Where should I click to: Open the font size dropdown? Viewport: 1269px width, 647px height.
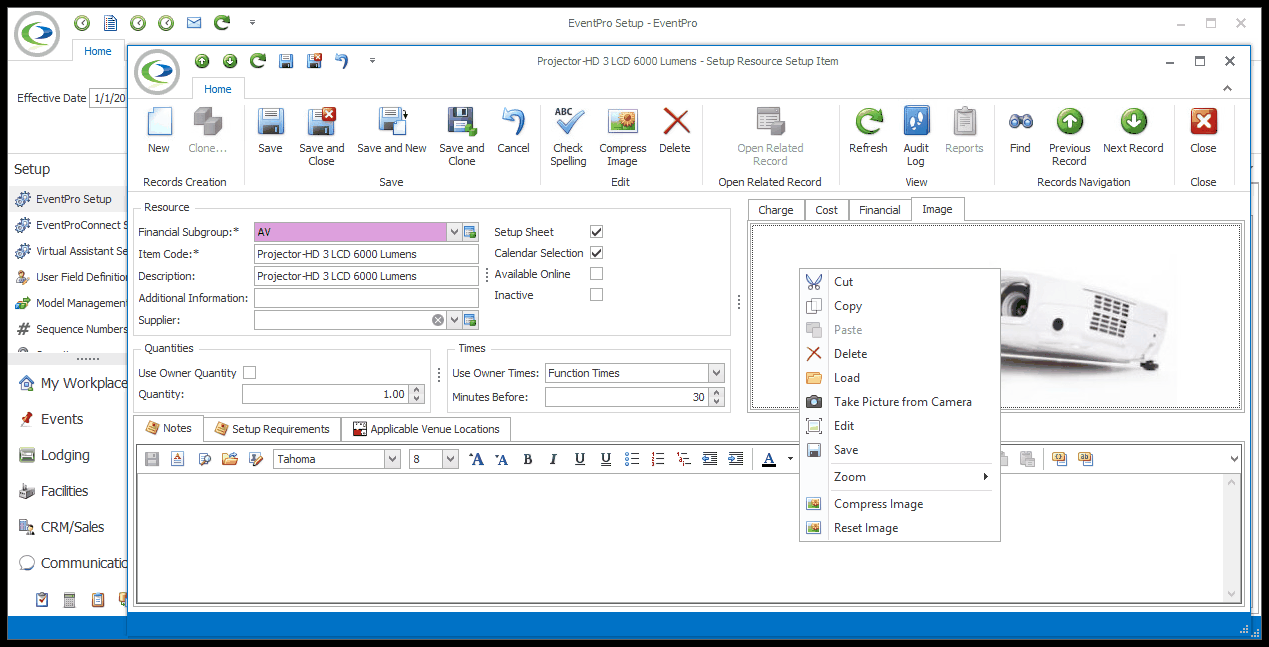(x=450, y=459)
